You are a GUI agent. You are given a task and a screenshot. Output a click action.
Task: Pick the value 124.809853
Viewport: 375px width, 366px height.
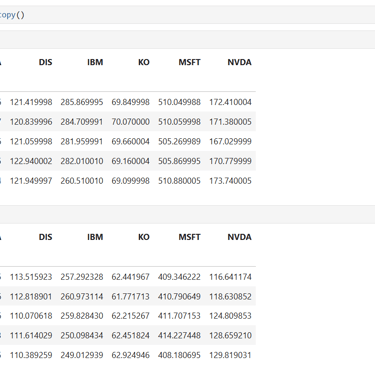tap(230, 316)
